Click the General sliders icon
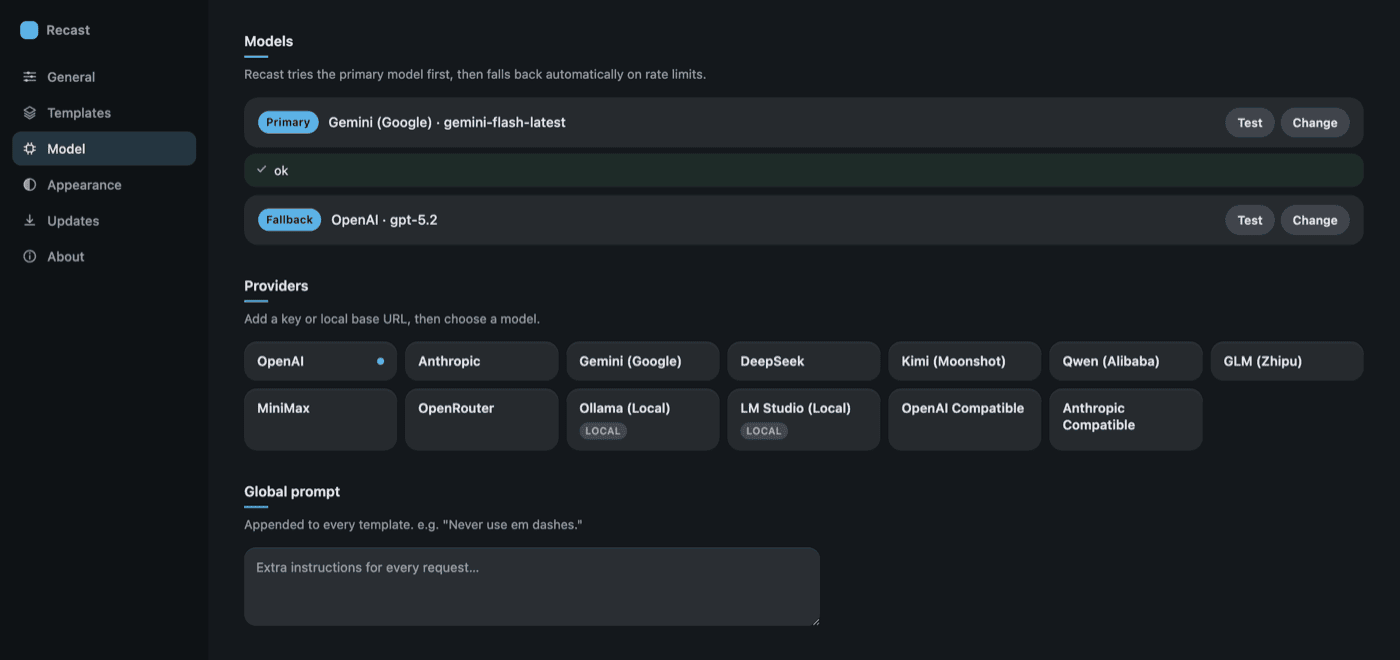 (x=30, y=77)
